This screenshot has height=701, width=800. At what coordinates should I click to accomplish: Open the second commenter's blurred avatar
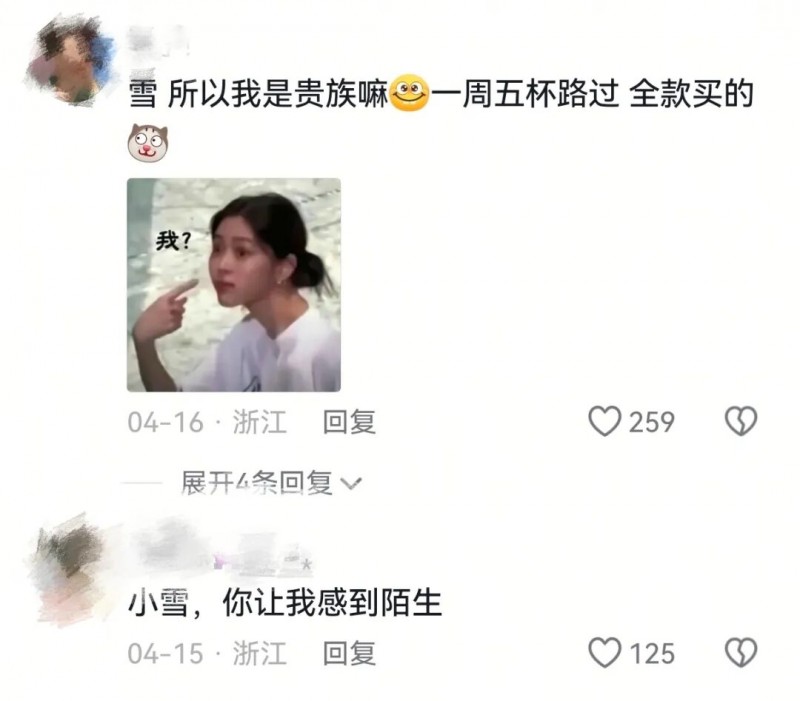tap(71, 570)
